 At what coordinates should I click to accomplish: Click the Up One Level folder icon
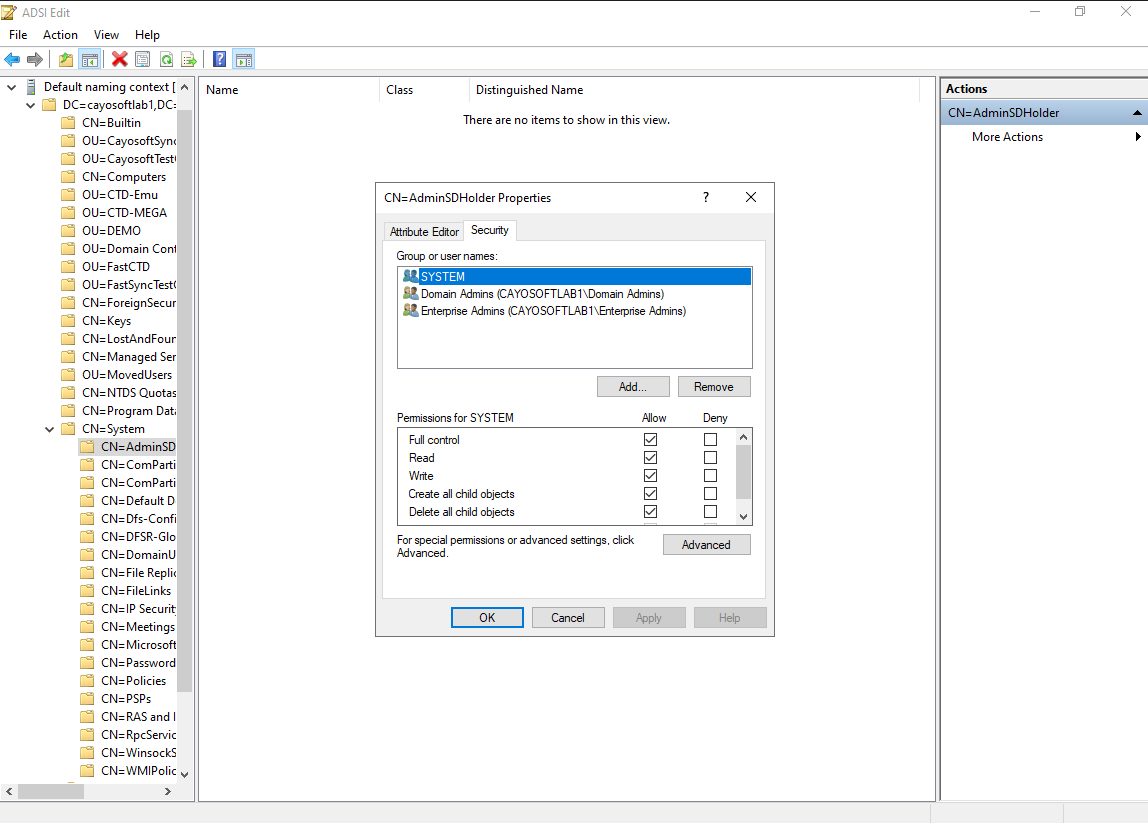(x=66, y=59)
